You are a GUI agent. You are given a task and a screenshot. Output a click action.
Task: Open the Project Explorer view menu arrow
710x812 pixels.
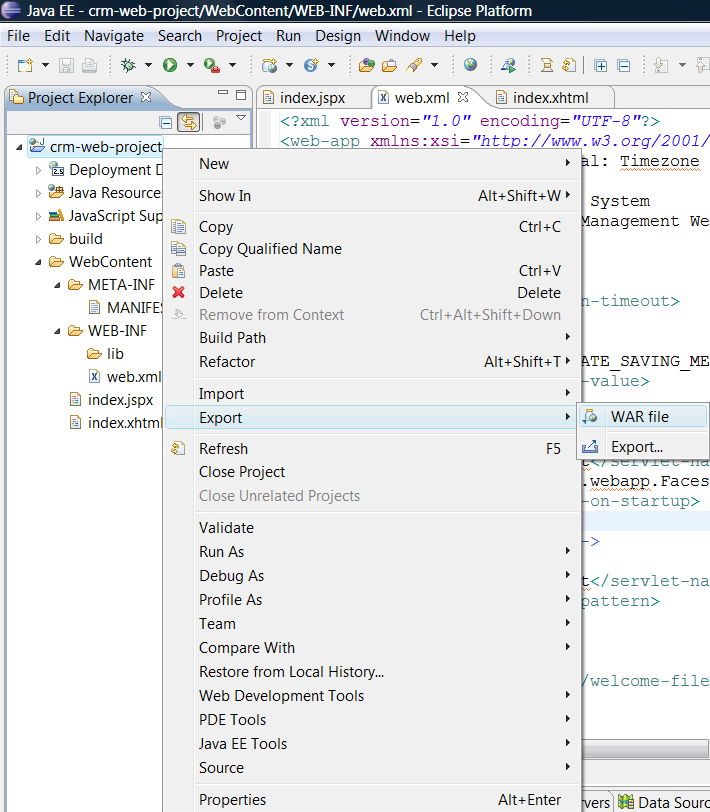(241, 119)
